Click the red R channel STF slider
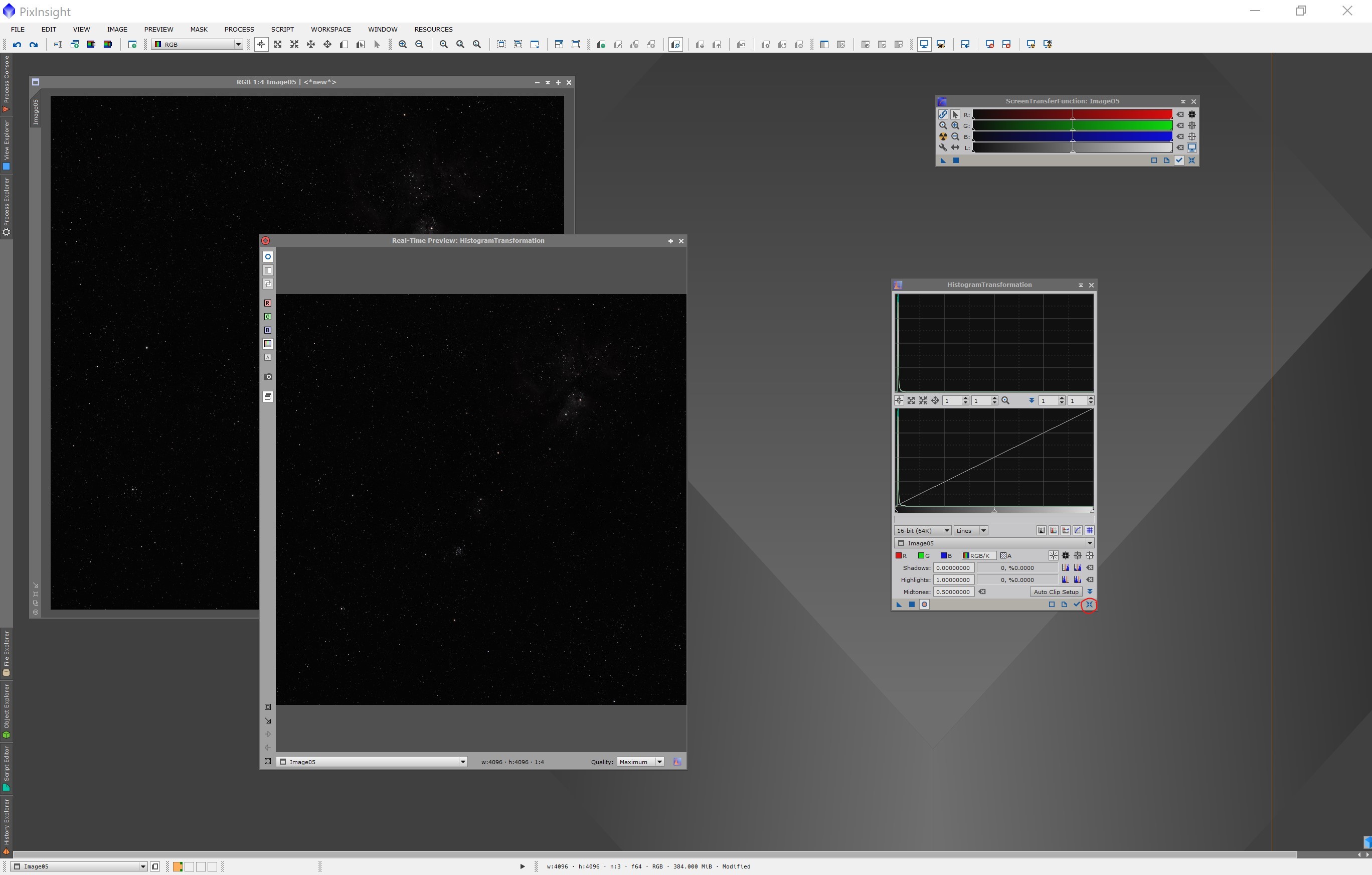This screenshot has height=875, width=1372. click(x=1072, y=114)
